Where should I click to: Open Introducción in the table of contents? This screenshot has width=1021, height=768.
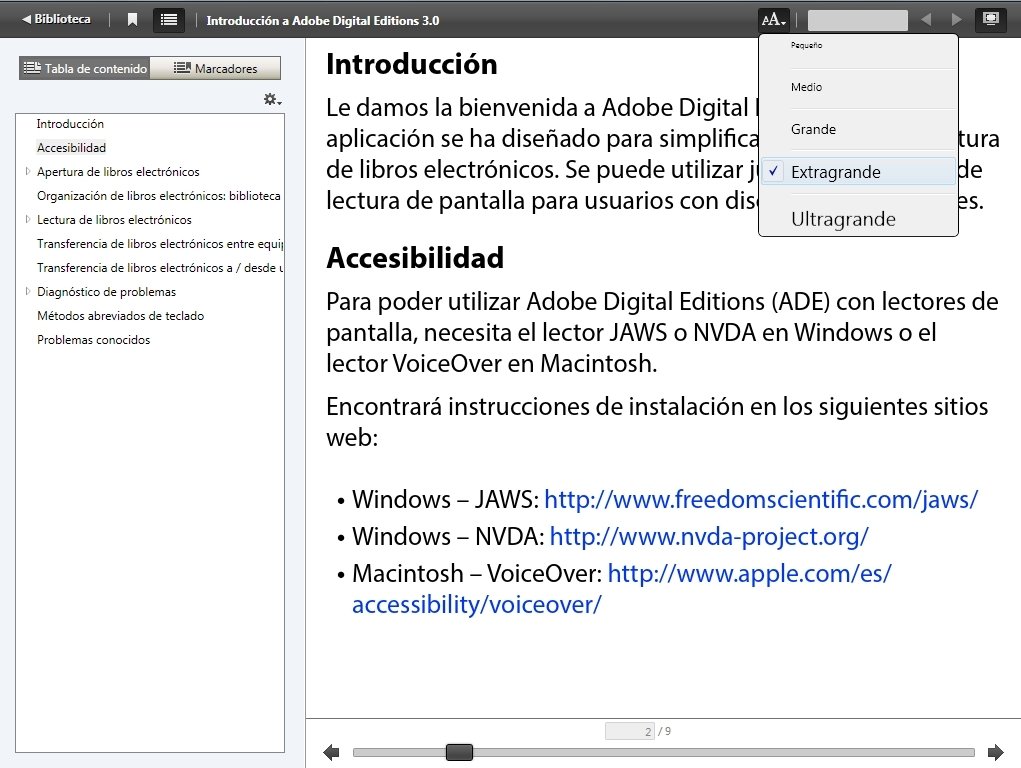70,124
